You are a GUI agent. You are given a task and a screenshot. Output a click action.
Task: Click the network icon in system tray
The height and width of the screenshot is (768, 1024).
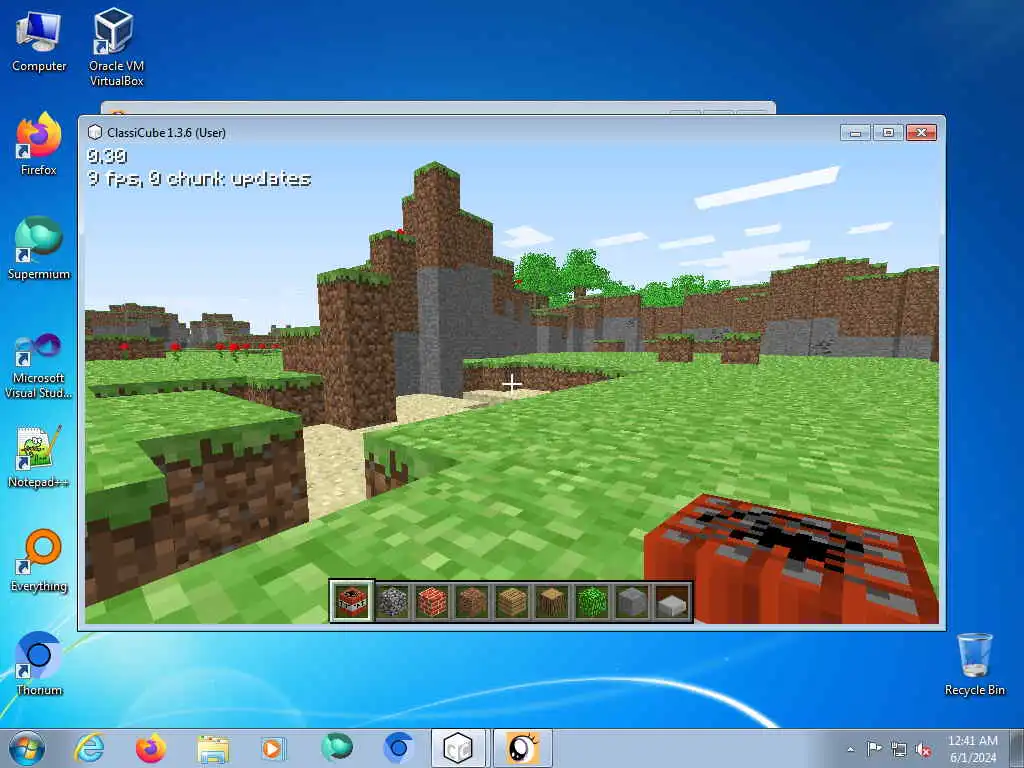(899, 749)
